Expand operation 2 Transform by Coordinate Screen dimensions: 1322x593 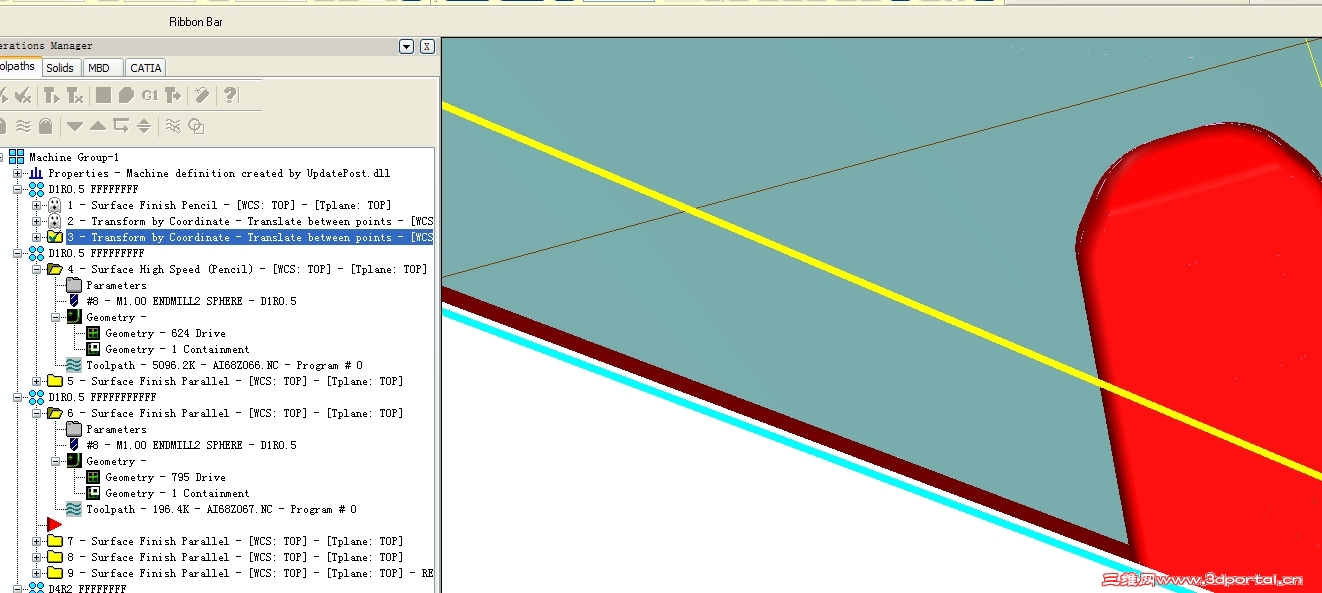pos(36,221)
